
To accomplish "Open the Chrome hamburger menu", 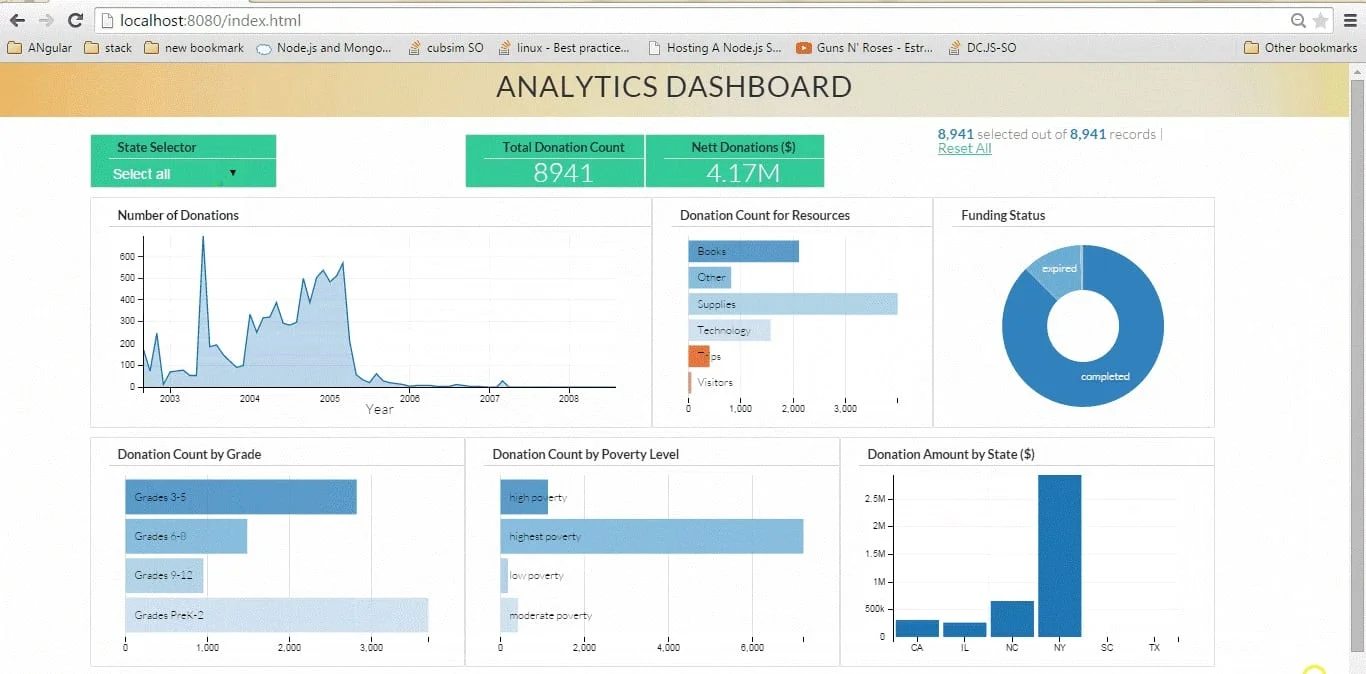I will click(1349, 20).
